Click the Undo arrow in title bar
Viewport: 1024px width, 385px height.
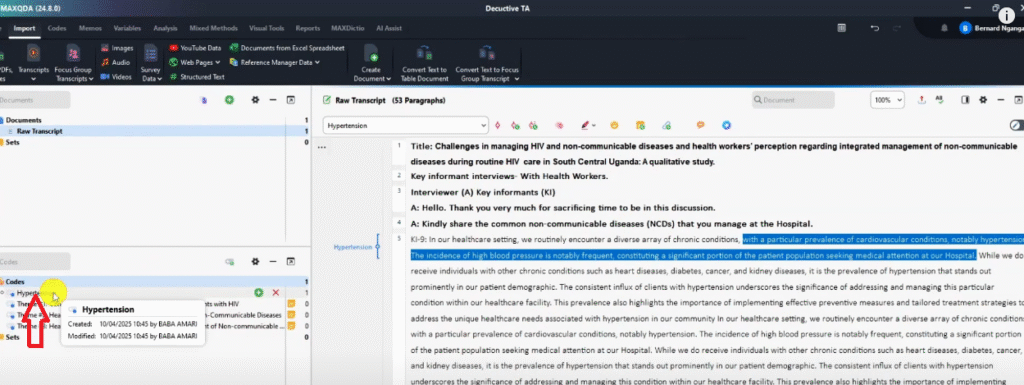tap(874, 28)
